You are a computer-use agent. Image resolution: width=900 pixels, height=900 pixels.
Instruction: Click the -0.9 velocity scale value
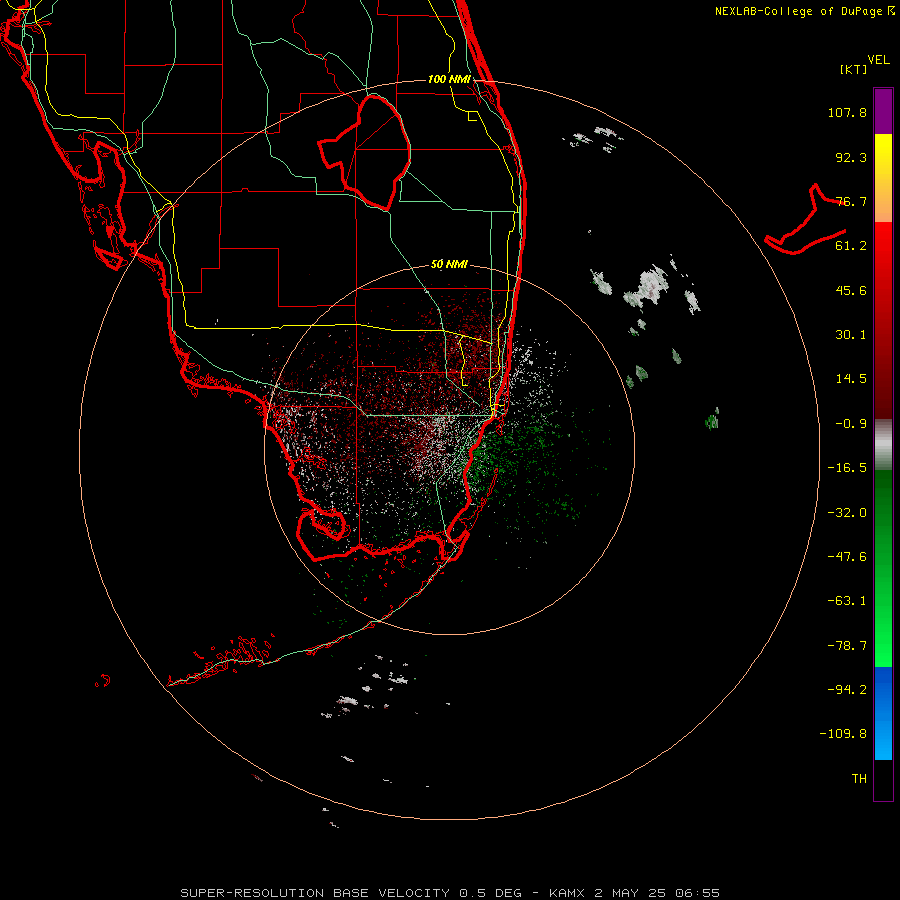[851, 424]
